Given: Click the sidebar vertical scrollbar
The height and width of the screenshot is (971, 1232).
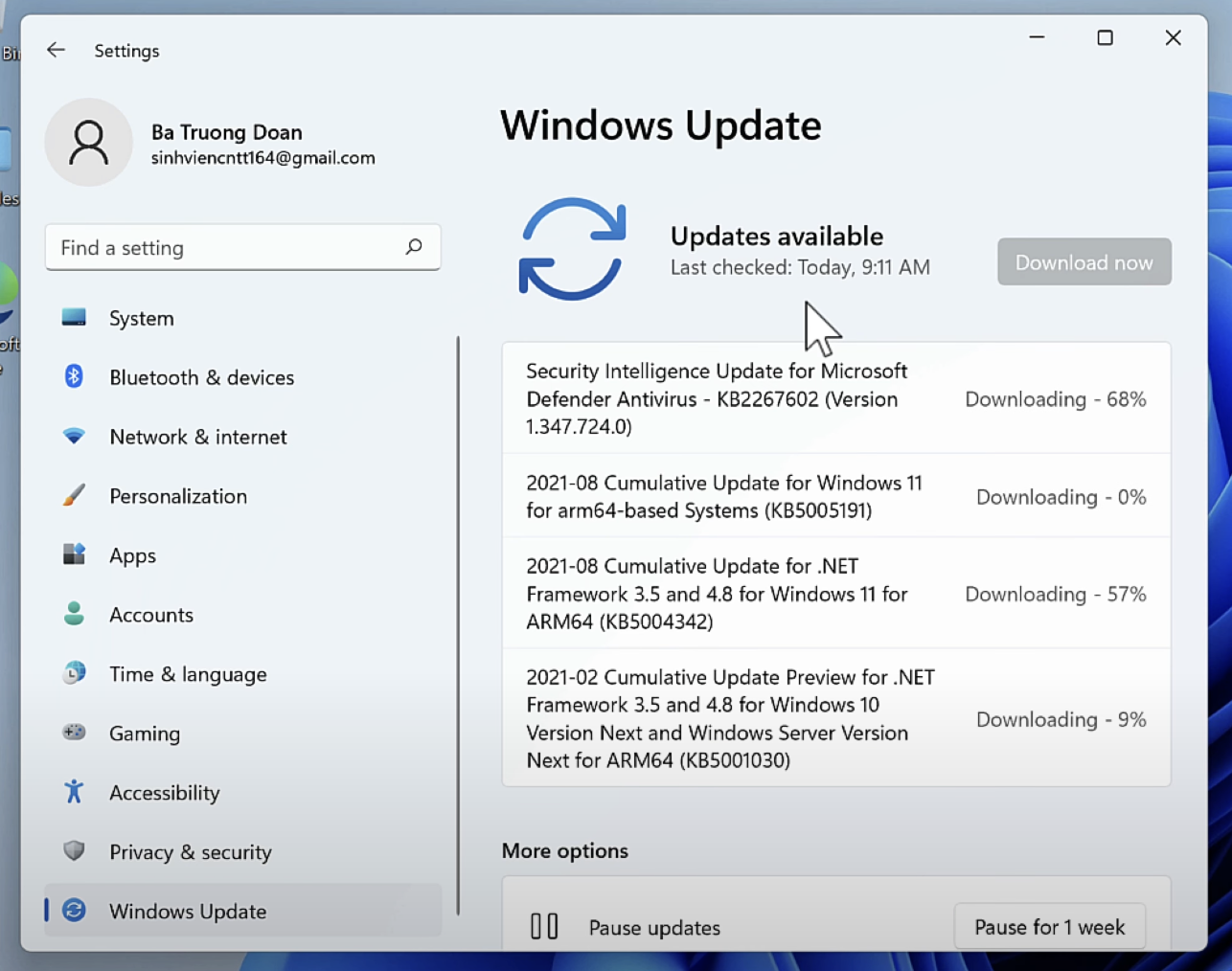Looking at the screenshot, I should [x=458, y=625].
